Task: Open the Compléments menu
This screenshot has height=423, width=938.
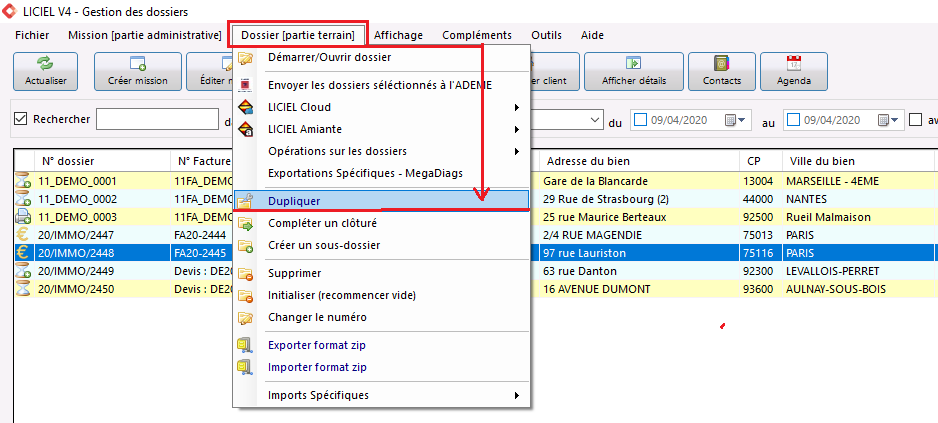Action: pos(477,35)
